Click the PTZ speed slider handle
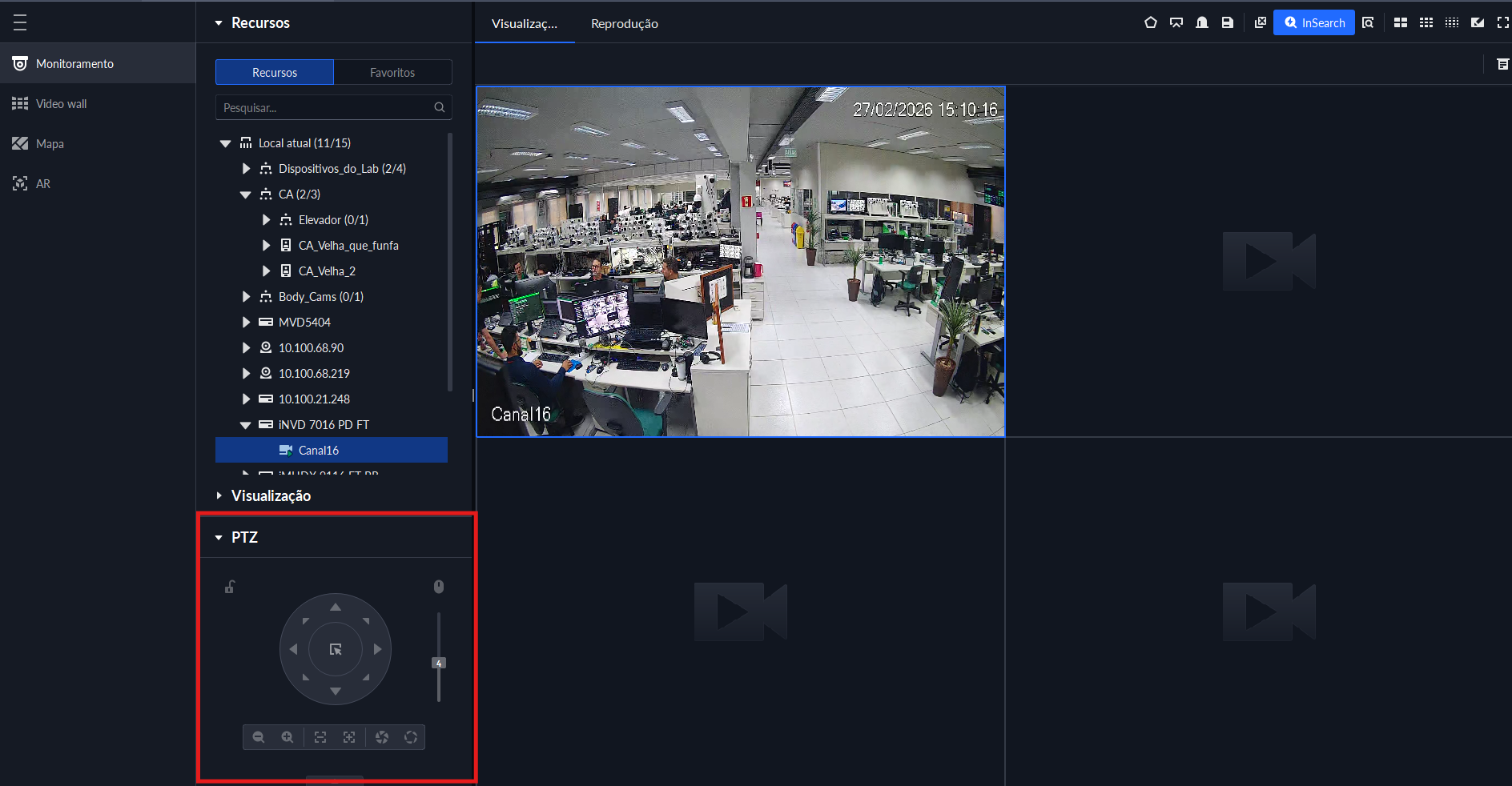Image resolution: width=1512 pixels, height=786 pixels. coord(439,663)
